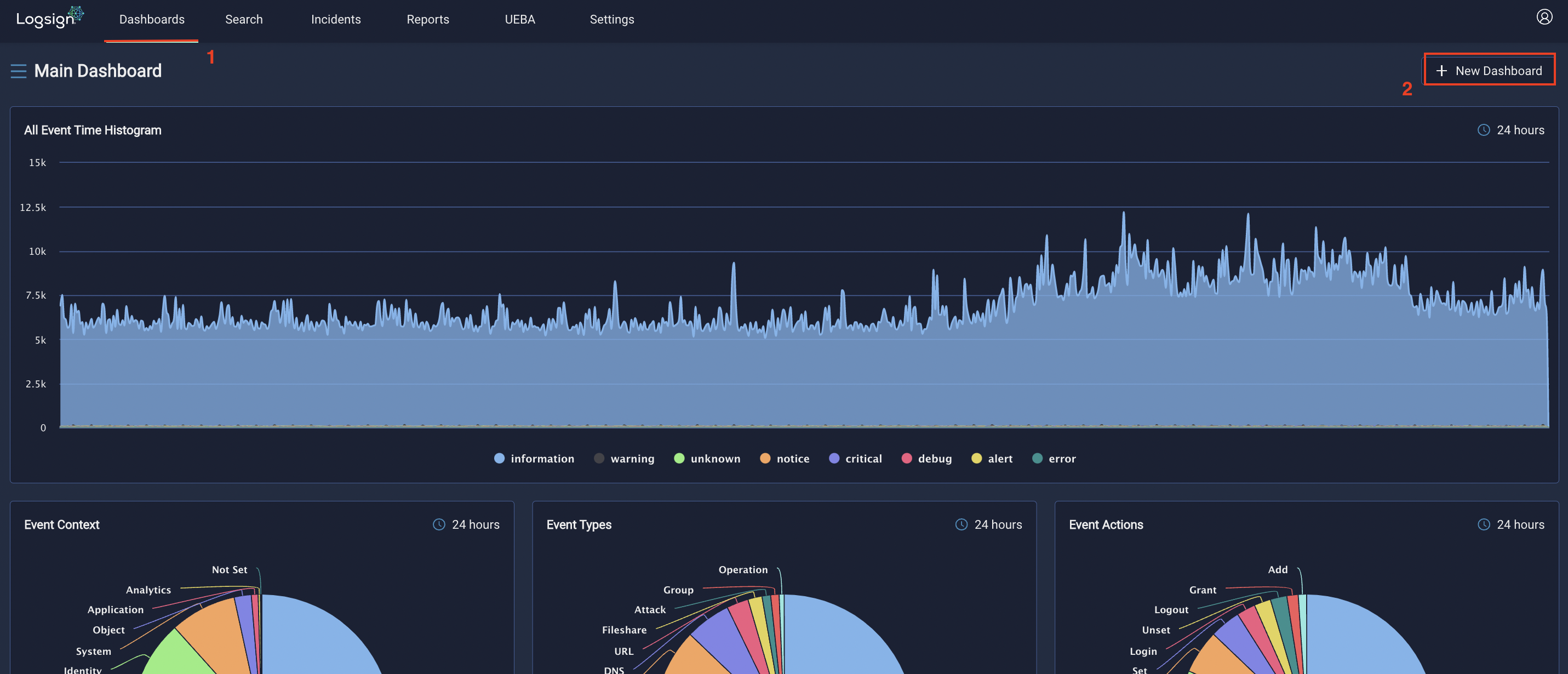Click the Fileshare pie label
Image resolution: width=1568 pixels, height=674 pixels.
pos(624,630)
